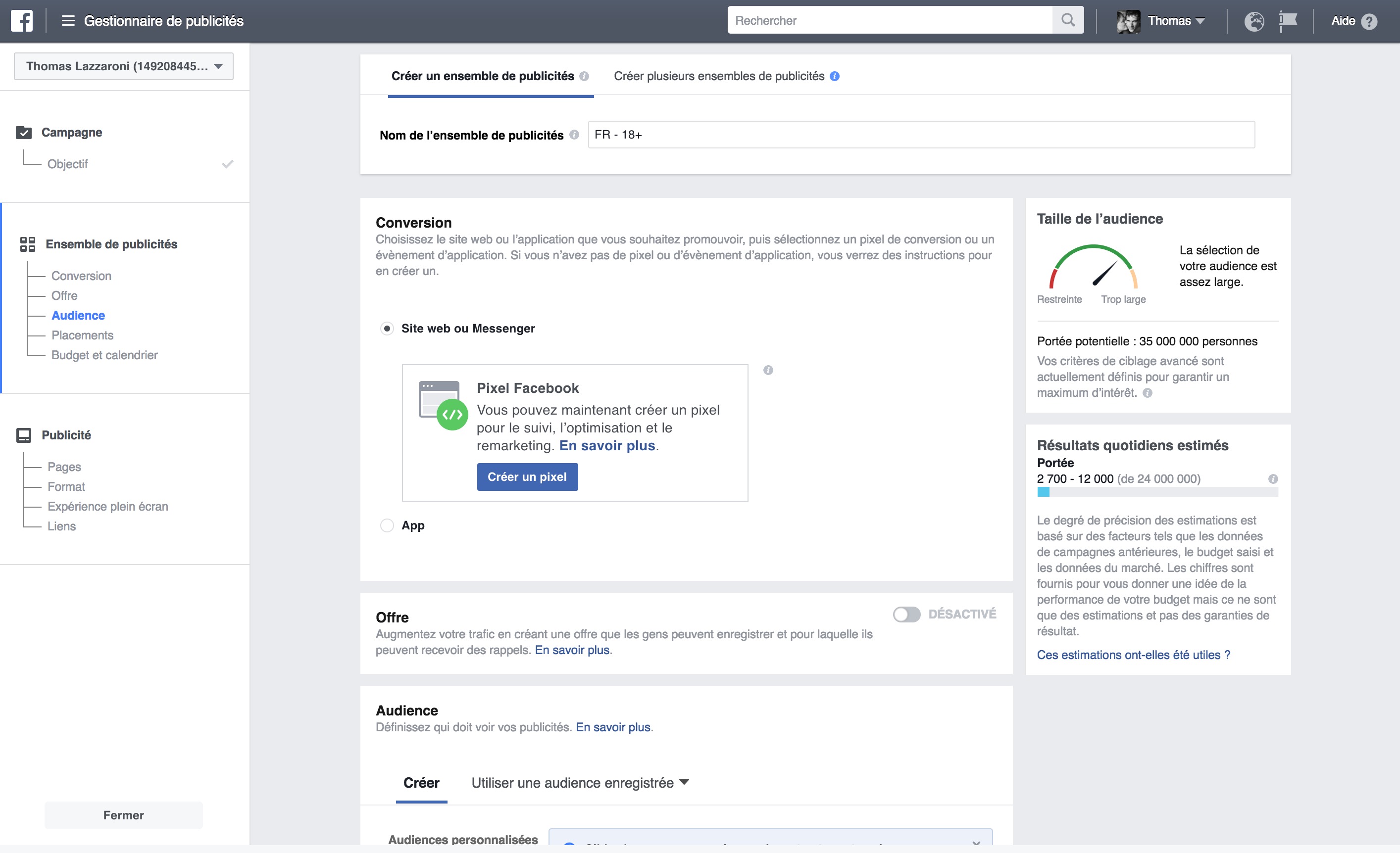Open the globe notifications icon

tap(1254, 21)
